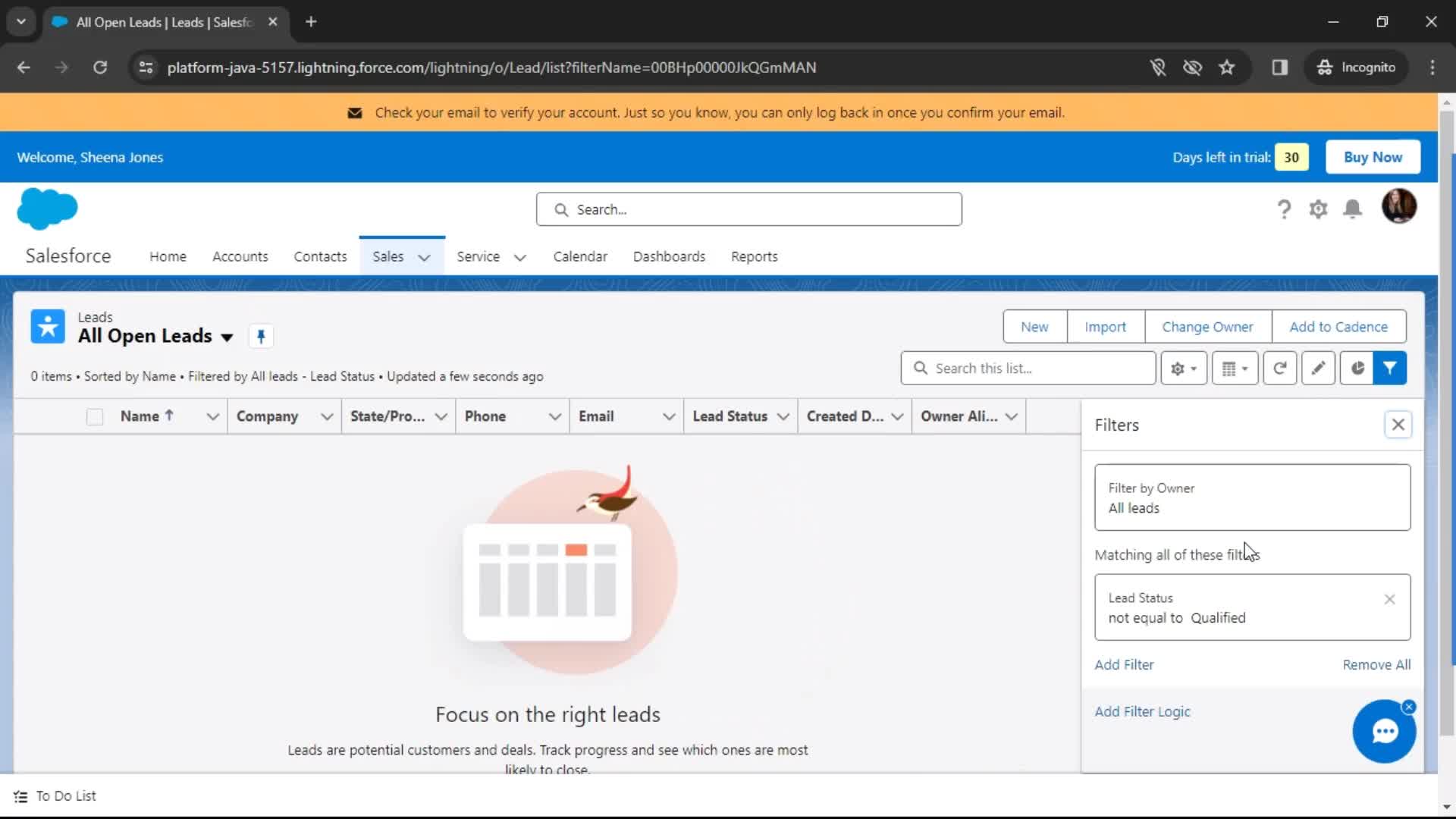Show the charts panel icon
Viewport: 1456px width, 819px height.
(1357, 369)
